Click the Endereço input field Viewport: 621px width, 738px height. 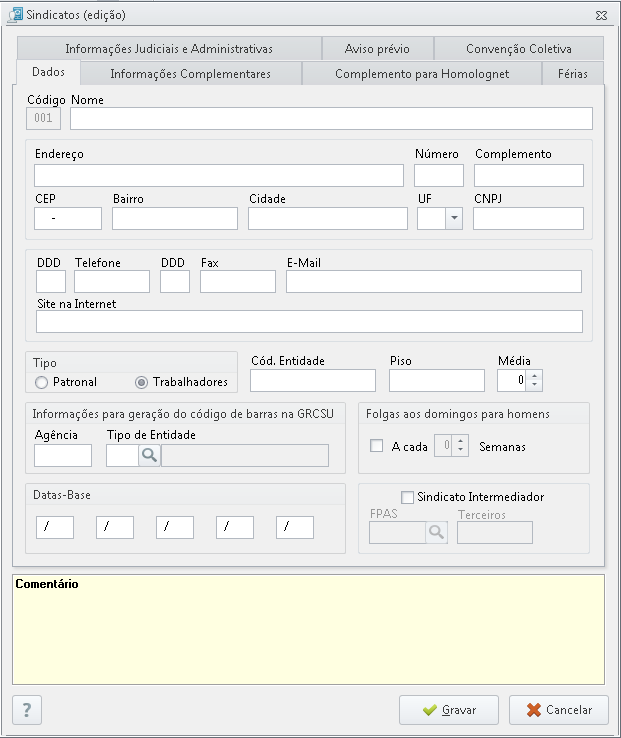click(x=218, y=176)
